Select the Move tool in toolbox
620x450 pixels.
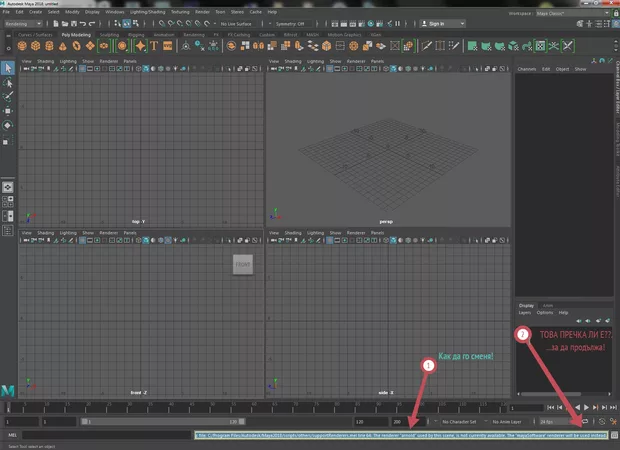pos(8,111)
